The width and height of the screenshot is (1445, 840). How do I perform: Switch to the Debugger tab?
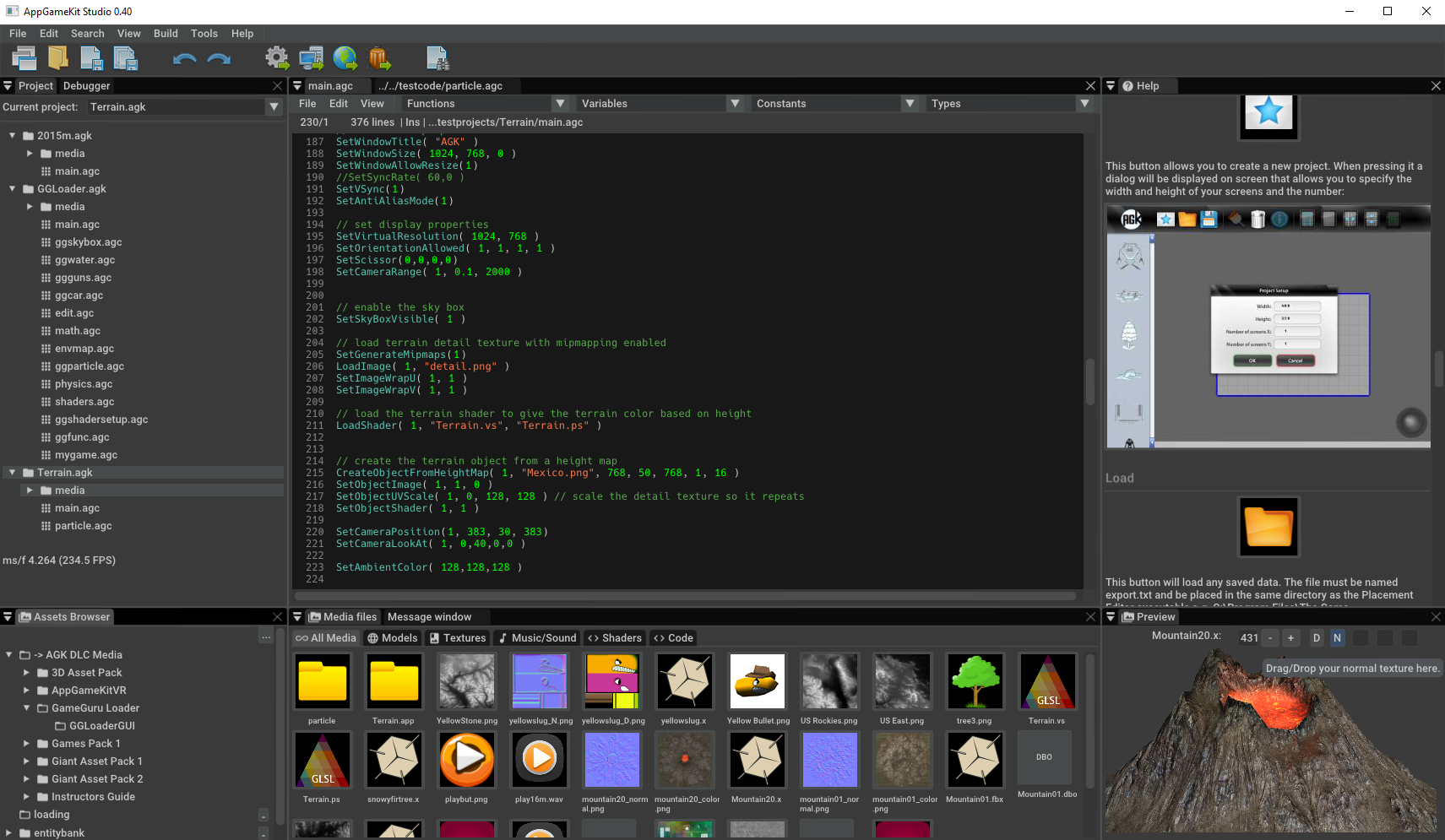coord(86,86)
